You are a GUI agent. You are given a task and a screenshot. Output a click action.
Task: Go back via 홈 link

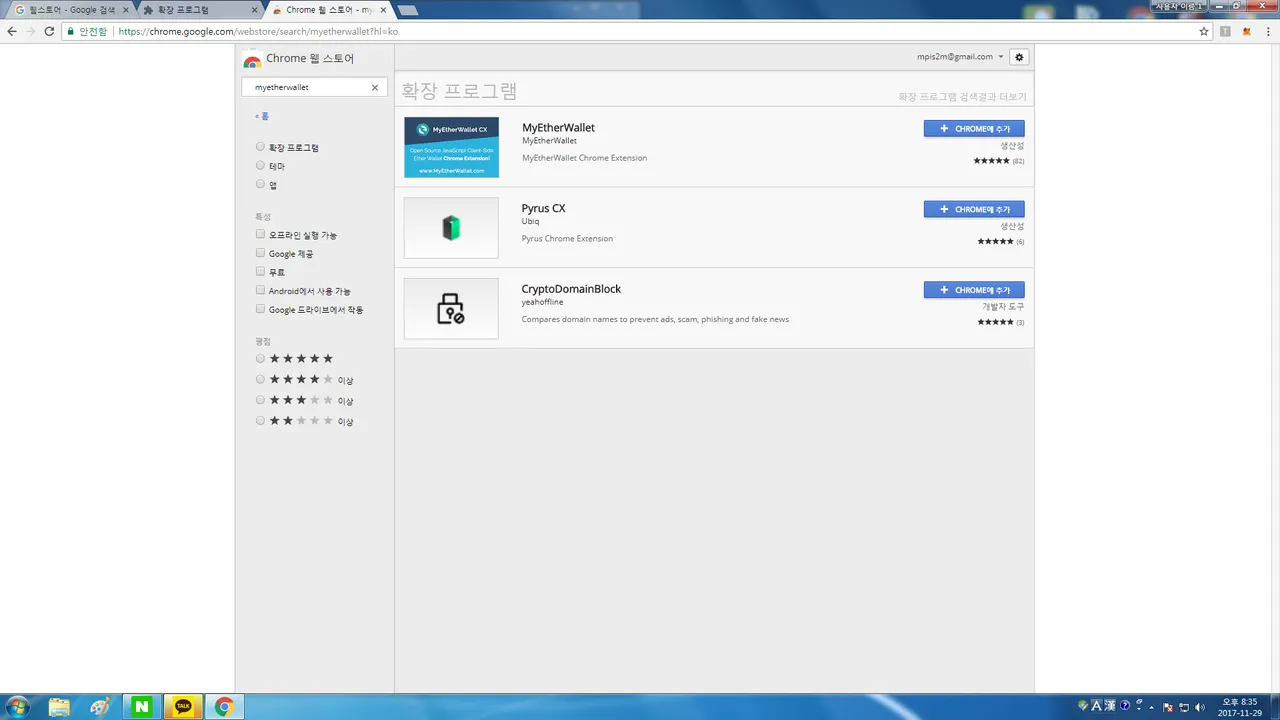point(262,116)
